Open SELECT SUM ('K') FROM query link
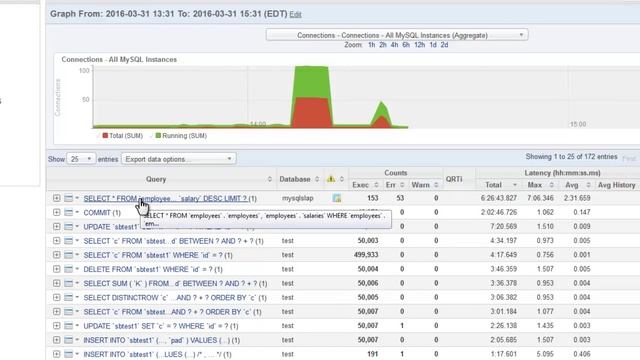Screen dimensions: 640x360 tap(171, 283)
